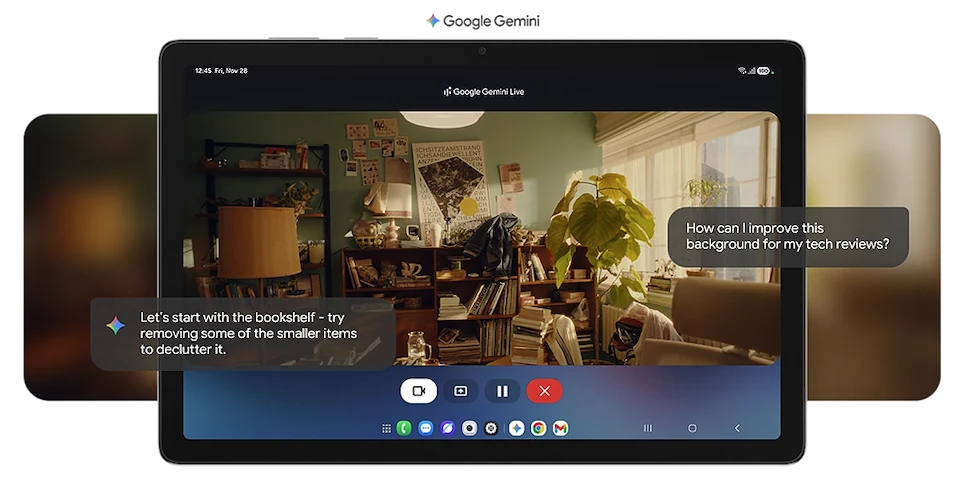Select the user question chat bubble
This screenshot has height=492, width=968.
click(x=788, y=236)
